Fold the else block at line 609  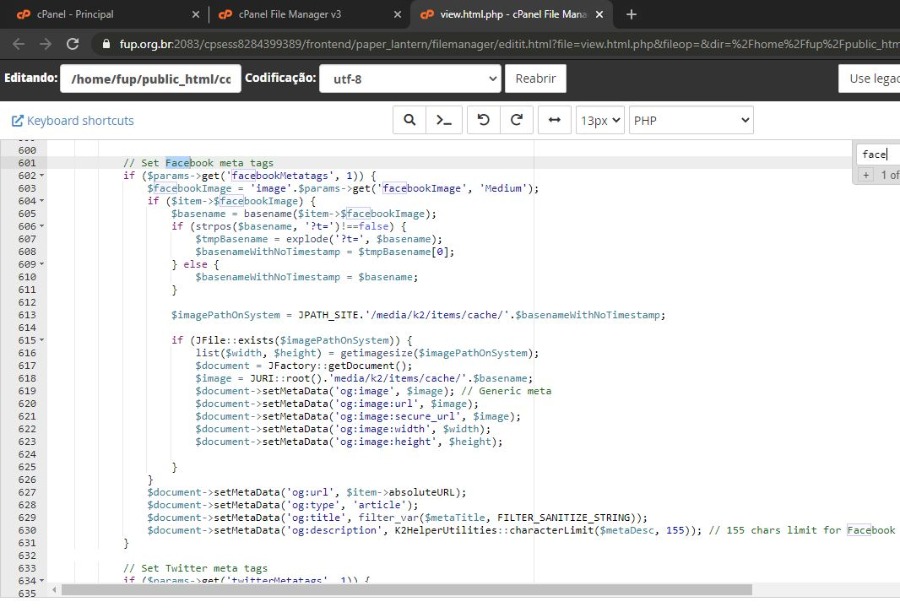(42, 264)
